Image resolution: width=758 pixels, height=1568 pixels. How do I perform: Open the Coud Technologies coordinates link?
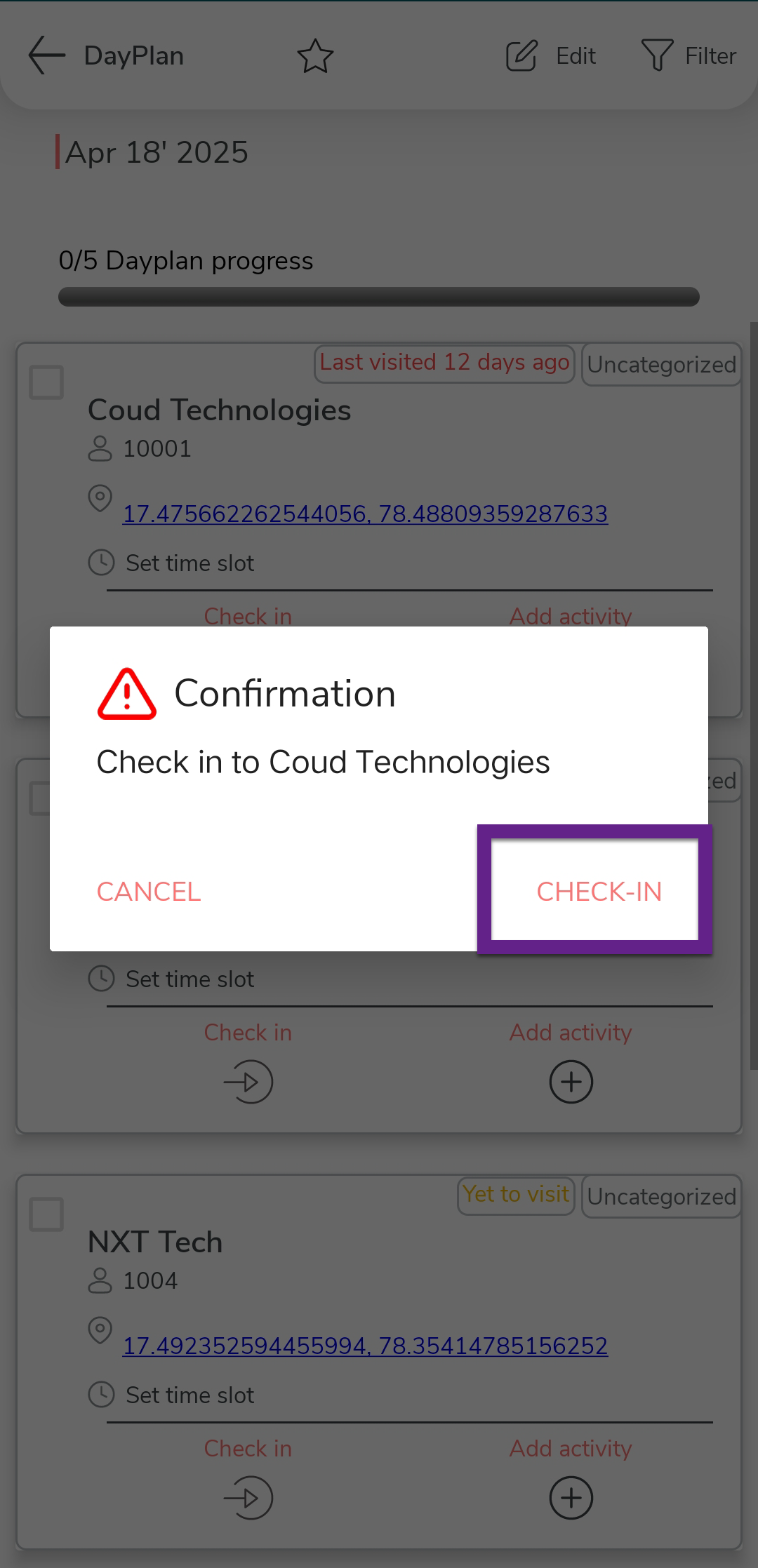click(x=365, y=514)
